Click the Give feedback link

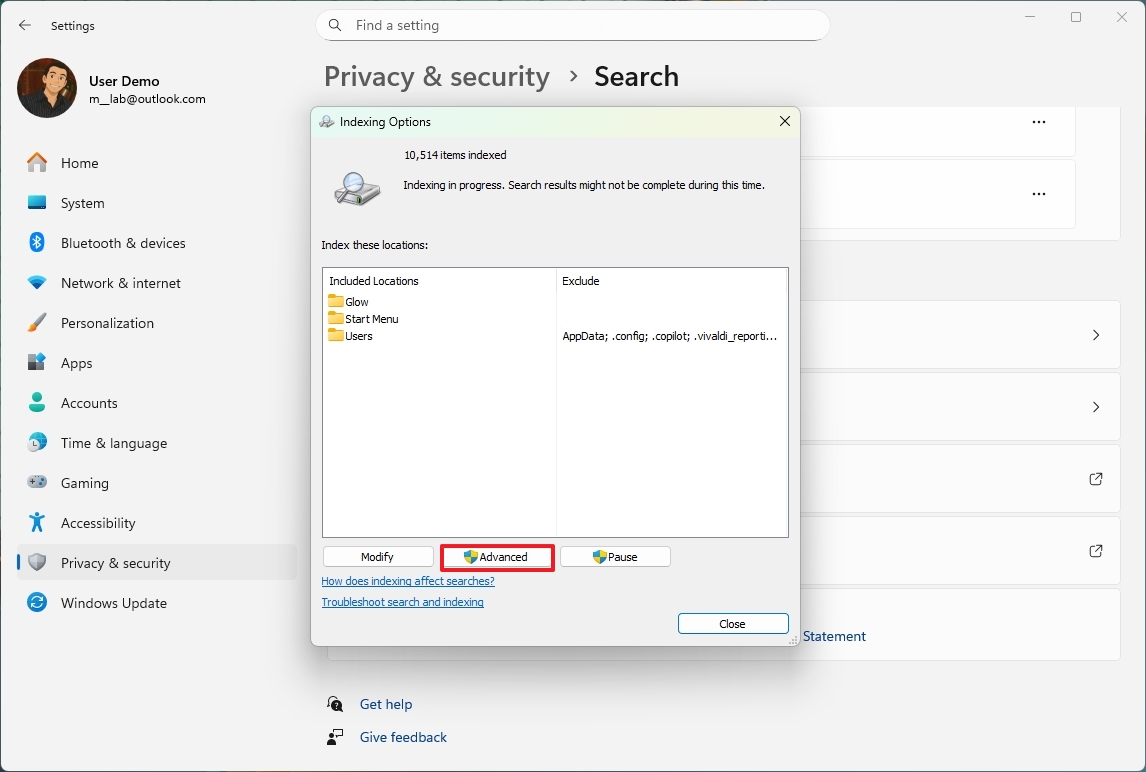[403, 737]
